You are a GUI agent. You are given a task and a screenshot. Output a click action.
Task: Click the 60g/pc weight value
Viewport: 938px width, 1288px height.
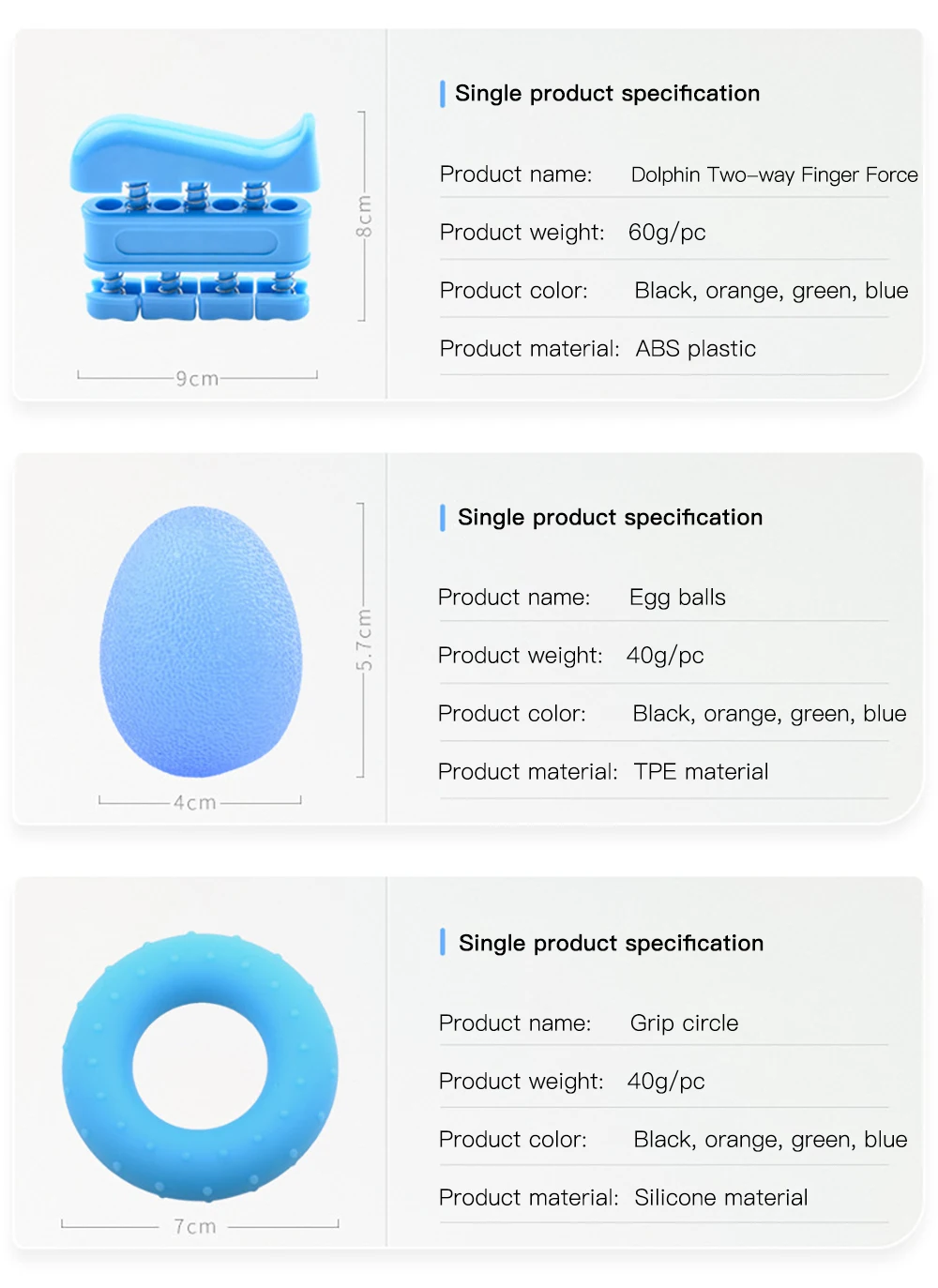[667, 233]
